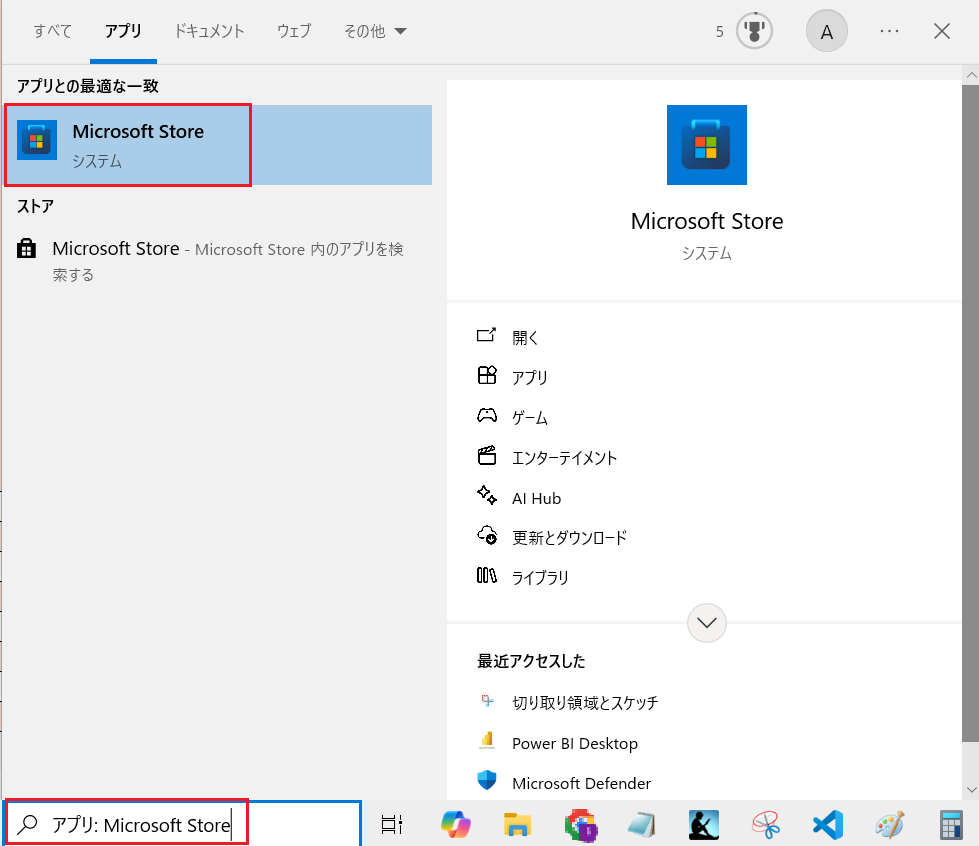The image size is (979, 846).
Task: Click the apps grid icon beside アプリ
Action: [487, 375]
